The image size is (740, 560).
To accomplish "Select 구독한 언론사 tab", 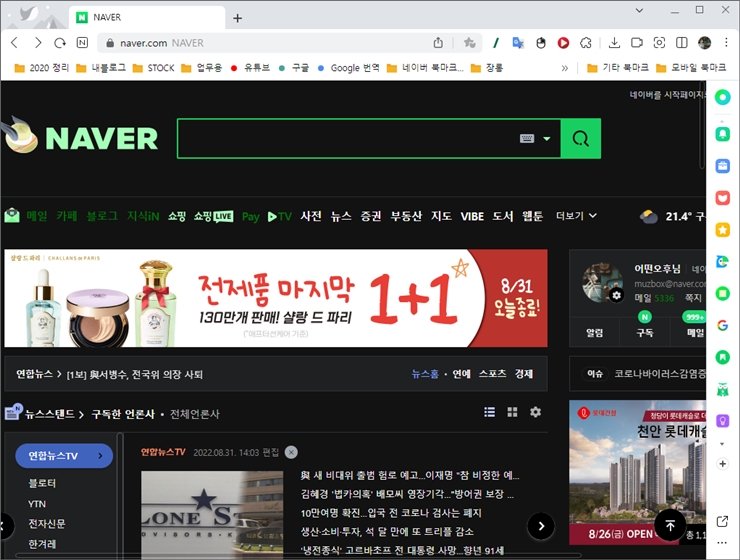I will point(123,414).
